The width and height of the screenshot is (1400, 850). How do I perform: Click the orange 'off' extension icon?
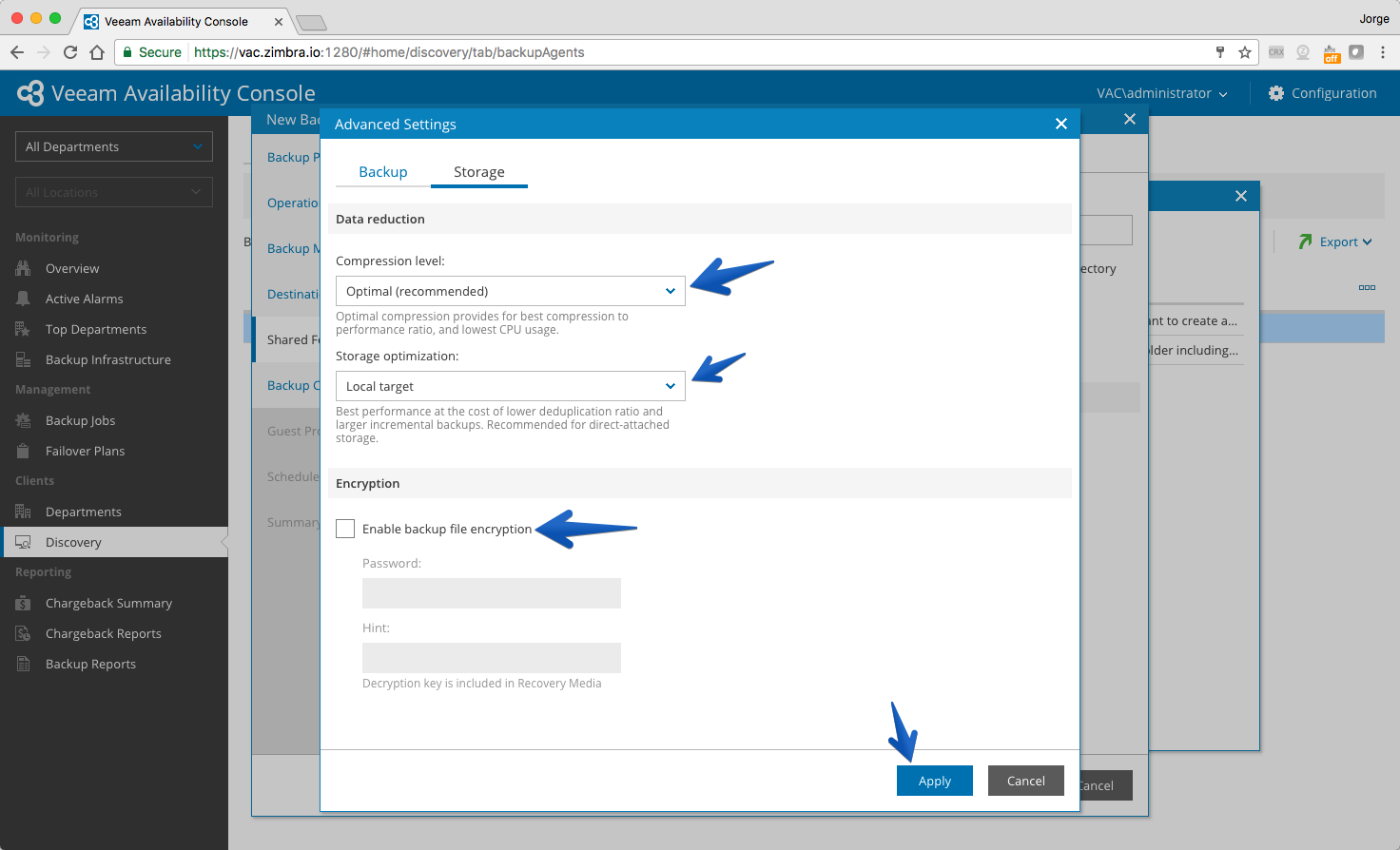point(1332,53)
